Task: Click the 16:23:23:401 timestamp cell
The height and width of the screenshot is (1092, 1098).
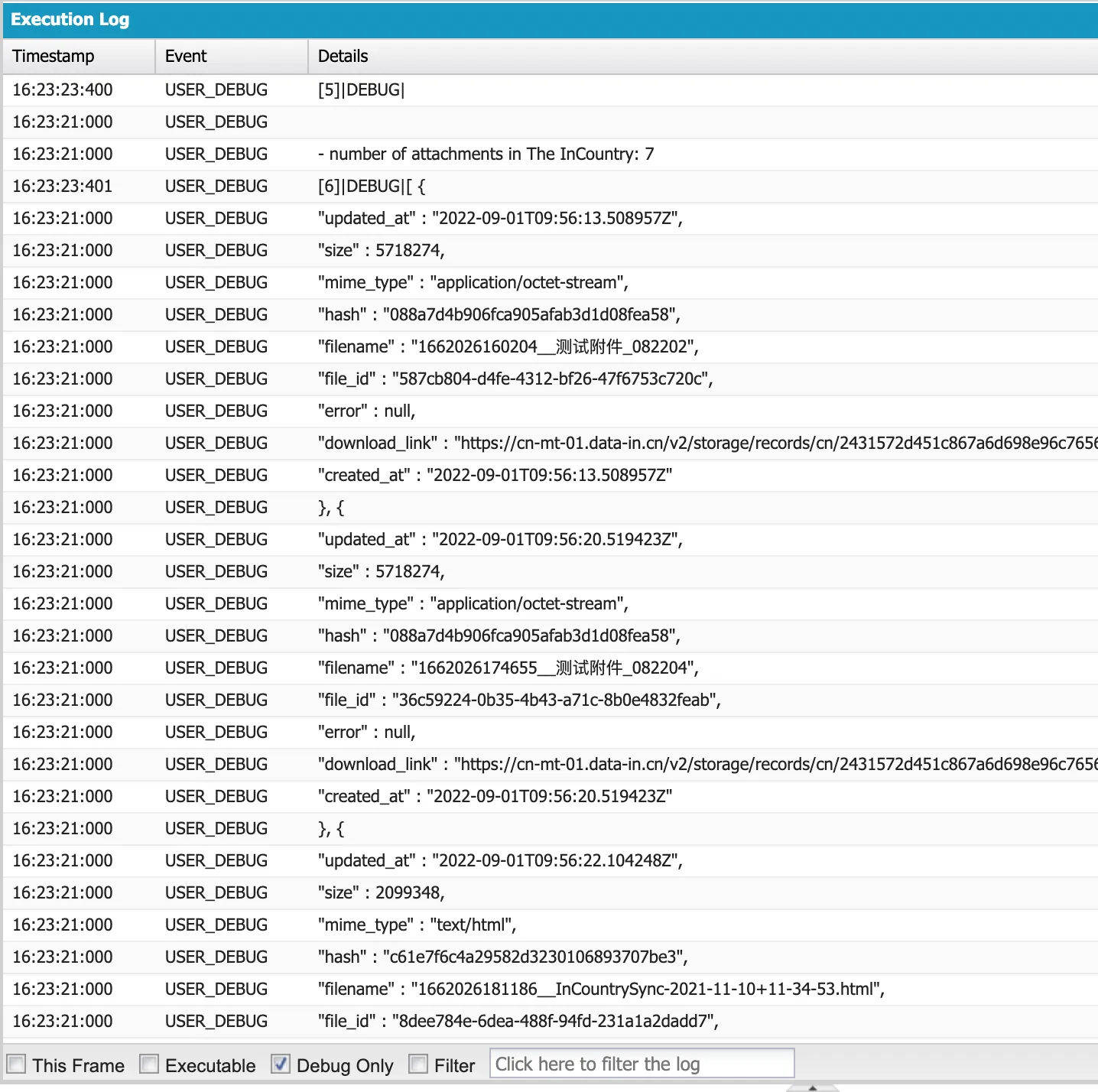Action: click(x=62, y=186)
